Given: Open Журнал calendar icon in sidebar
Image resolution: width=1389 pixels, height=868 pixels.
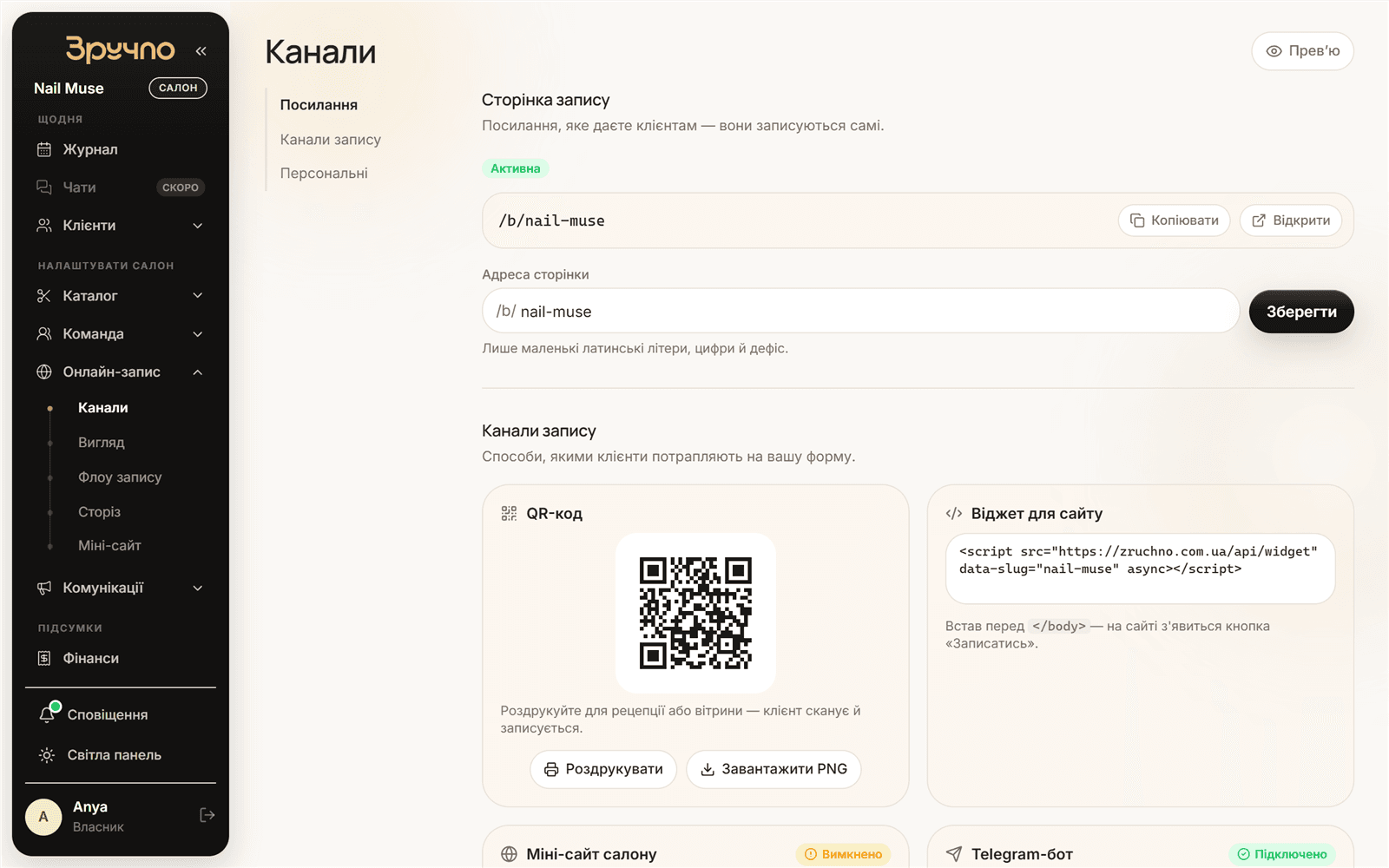Looking at the screenshot, I should [44, 149].
